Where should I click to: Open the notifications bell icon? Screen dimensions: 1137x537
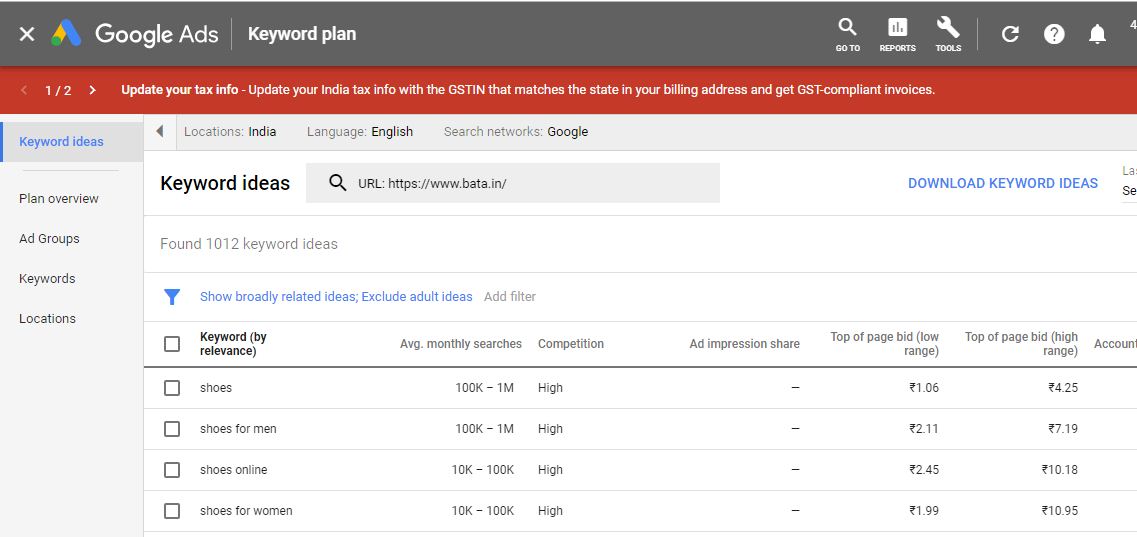(1097, 34)
